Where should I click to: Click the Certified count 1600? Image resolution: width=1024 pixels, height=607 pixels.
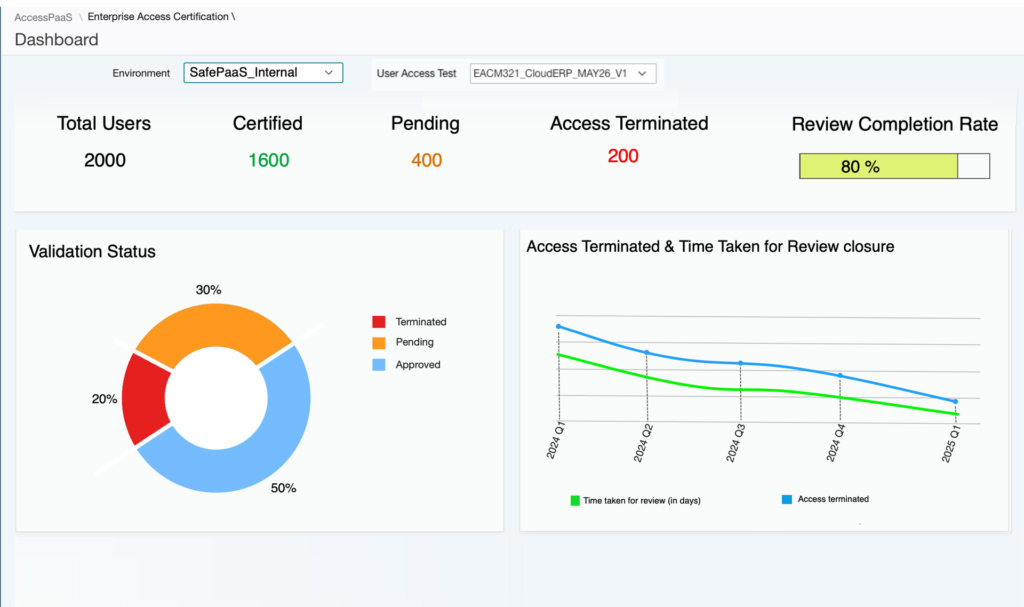click(x=268, y=160)
